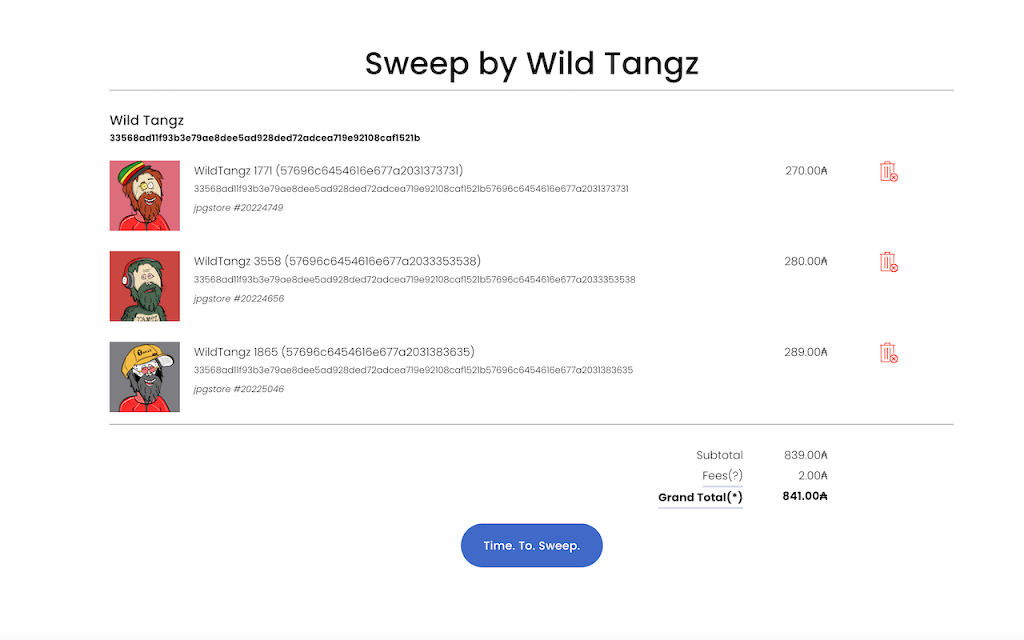Remove WildTangz 3558 with its trash icon
This screenshot has height=640, width=1024.
click(888, 262)
